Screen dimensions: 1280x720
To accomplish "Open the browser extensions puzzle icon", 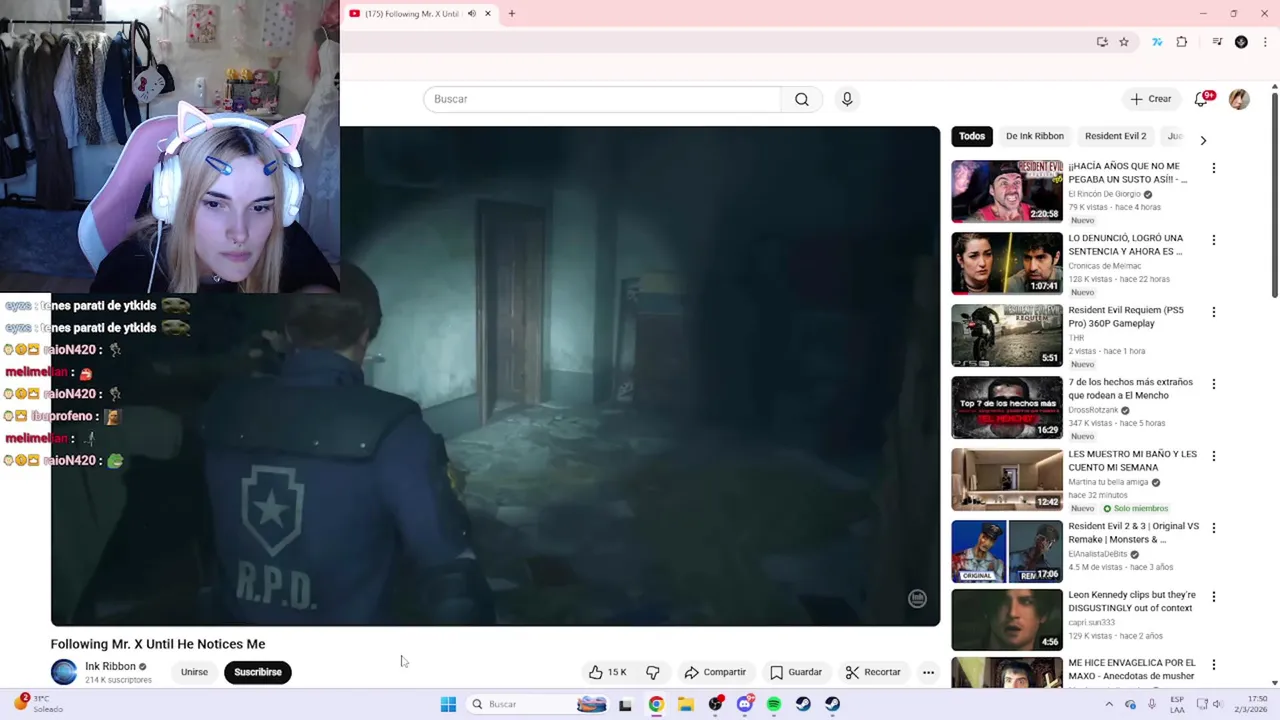I will 1182,42.
